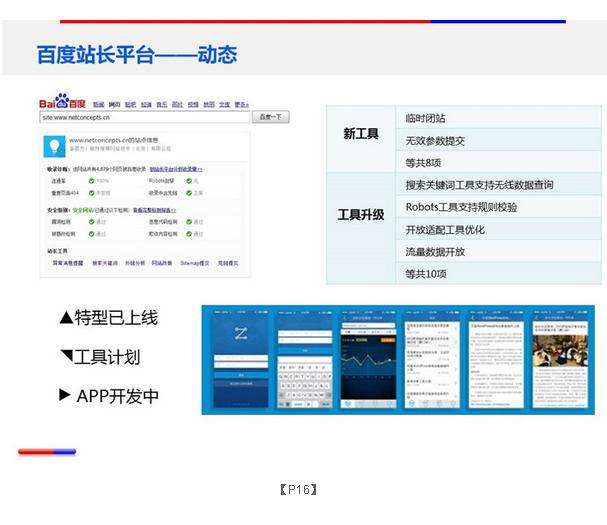Click the 流量数据开放 row in the table

(x=435, y=251)
